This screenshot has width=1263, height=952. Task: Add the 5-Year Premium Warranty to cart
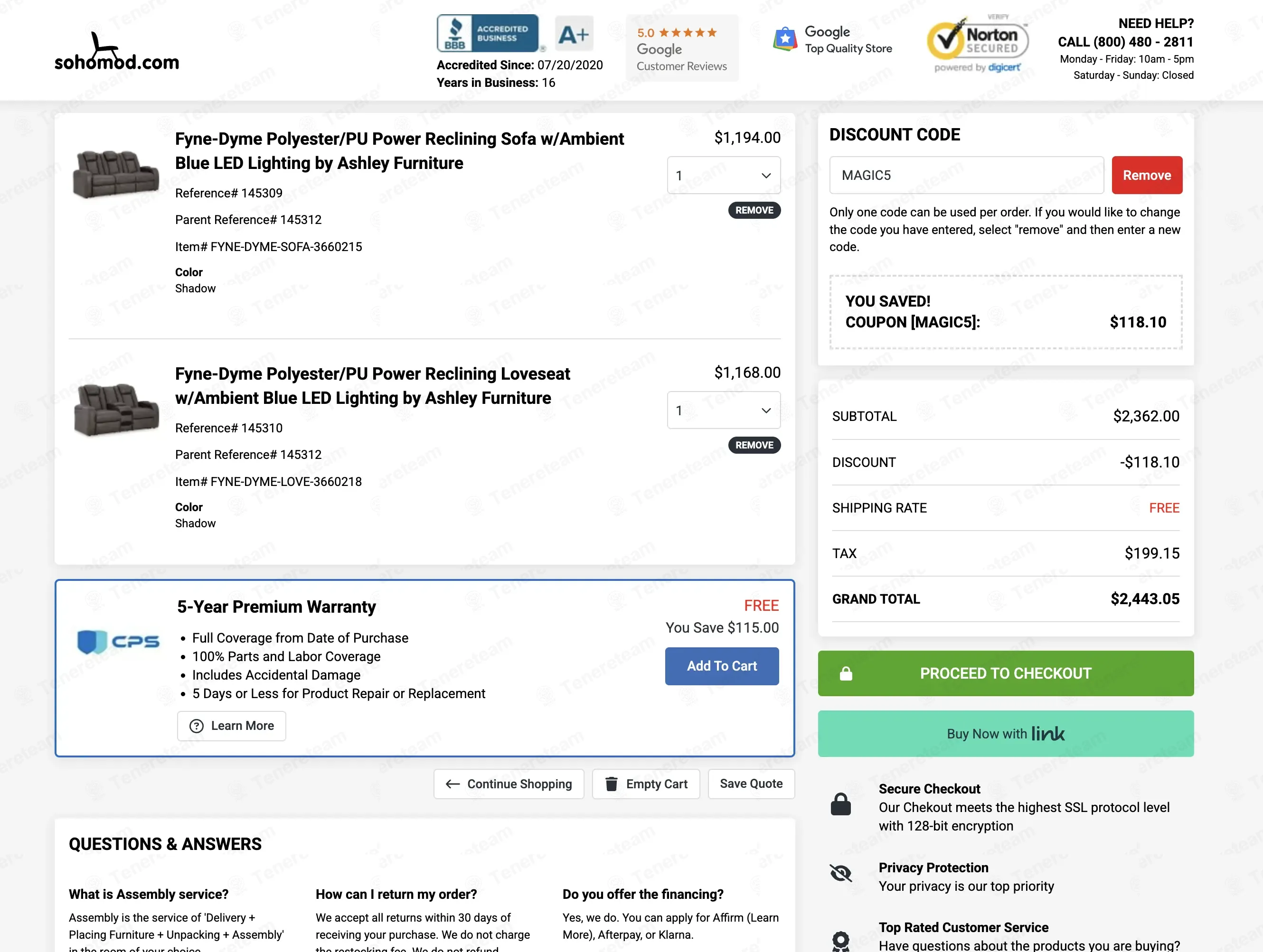pos(722,666)
